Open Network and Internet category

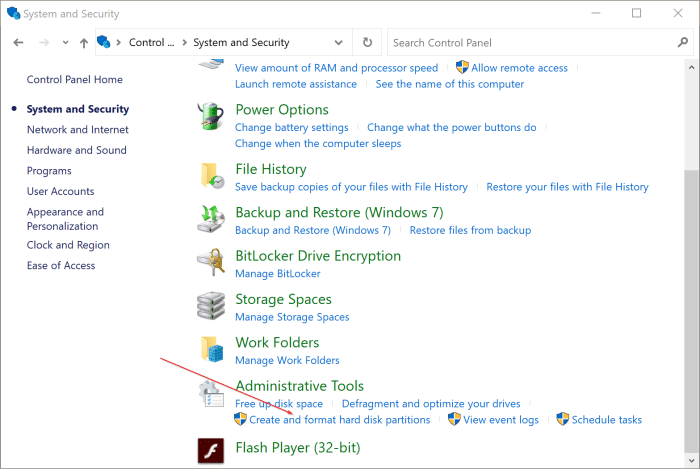tap(78, 129)
